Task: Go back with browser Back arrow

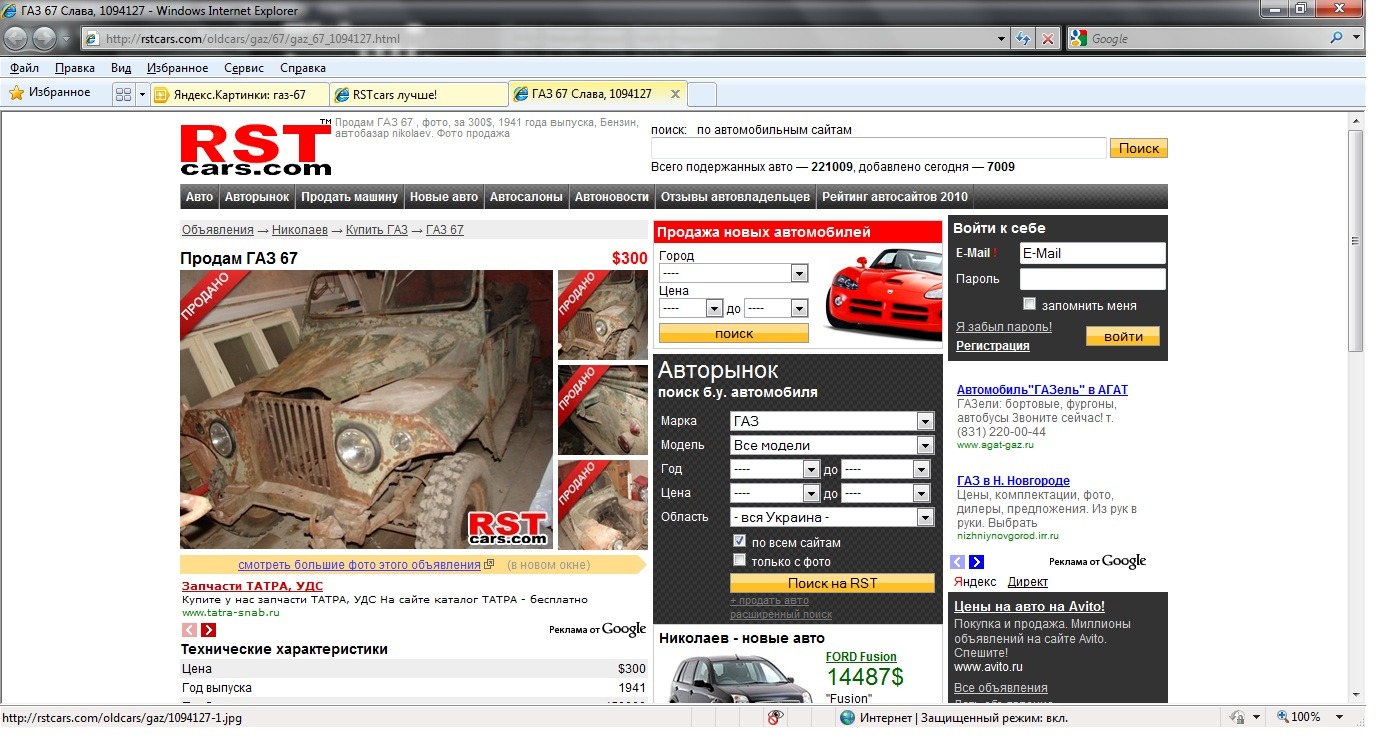Action: pos(17,39)
